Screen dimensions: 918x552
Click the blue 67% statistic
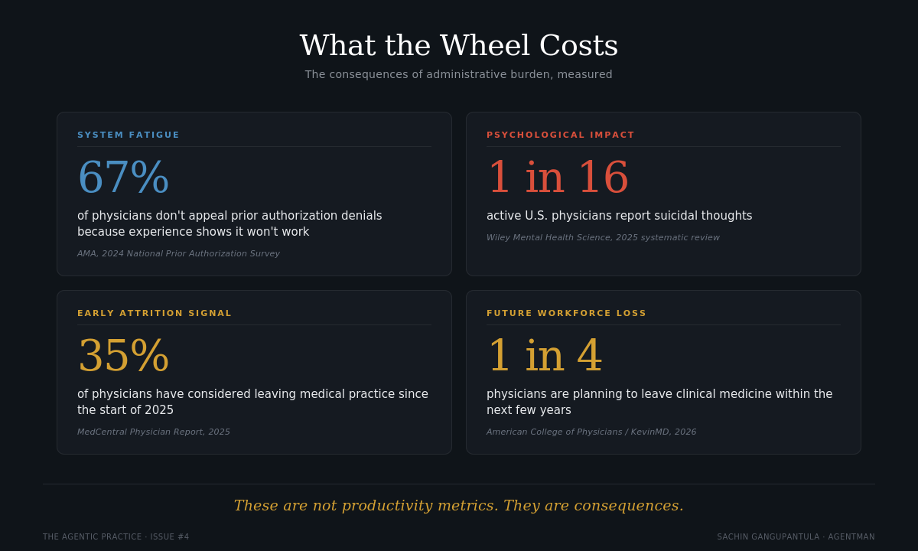(123, 178)
